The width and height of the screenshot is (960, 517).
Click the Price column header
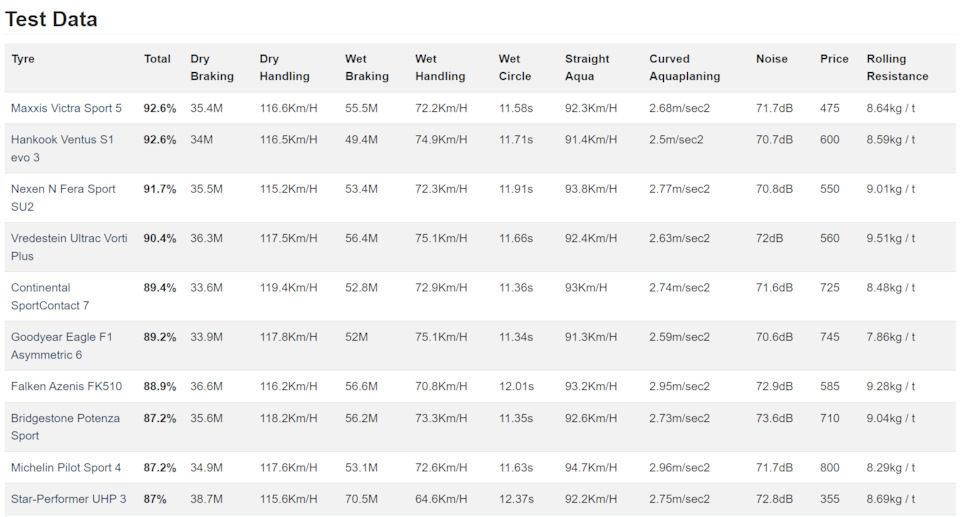[x=834, y=59]
